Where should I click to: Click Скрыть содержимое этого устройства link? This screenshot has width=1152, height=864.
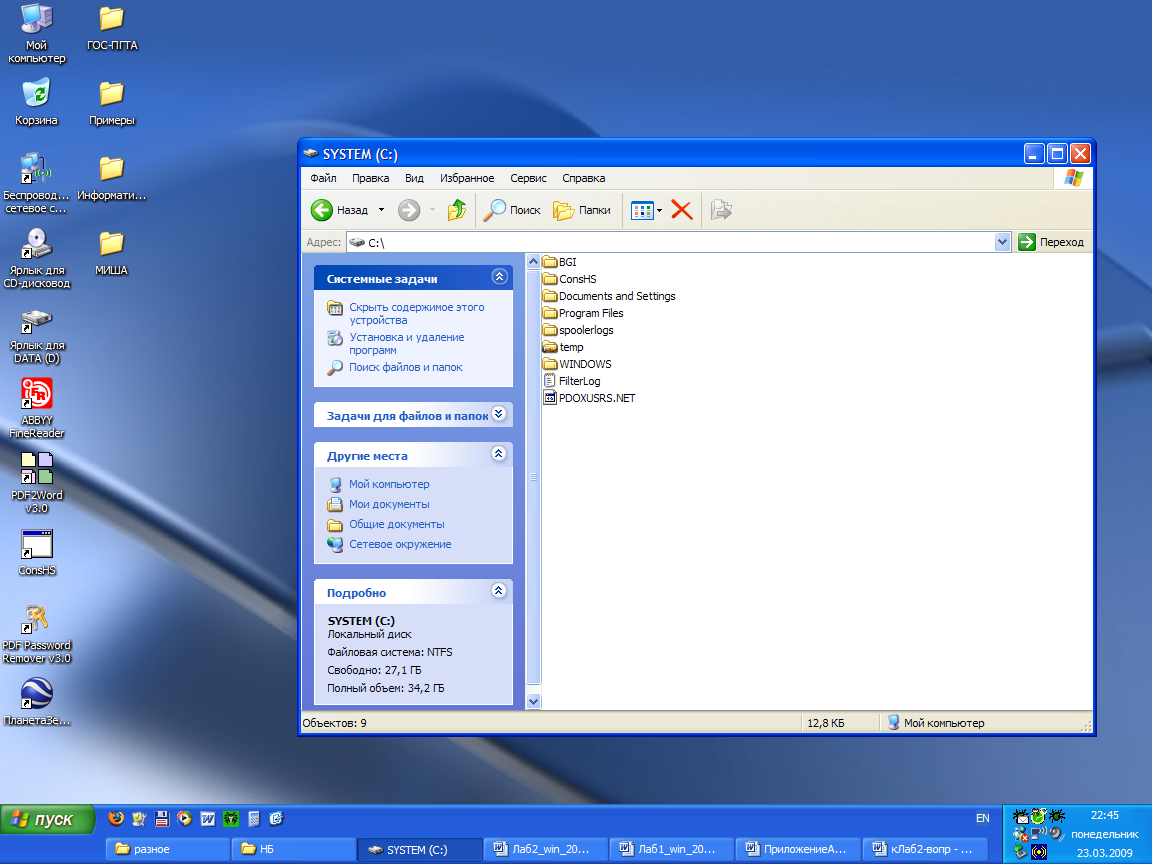click(417, 314)
